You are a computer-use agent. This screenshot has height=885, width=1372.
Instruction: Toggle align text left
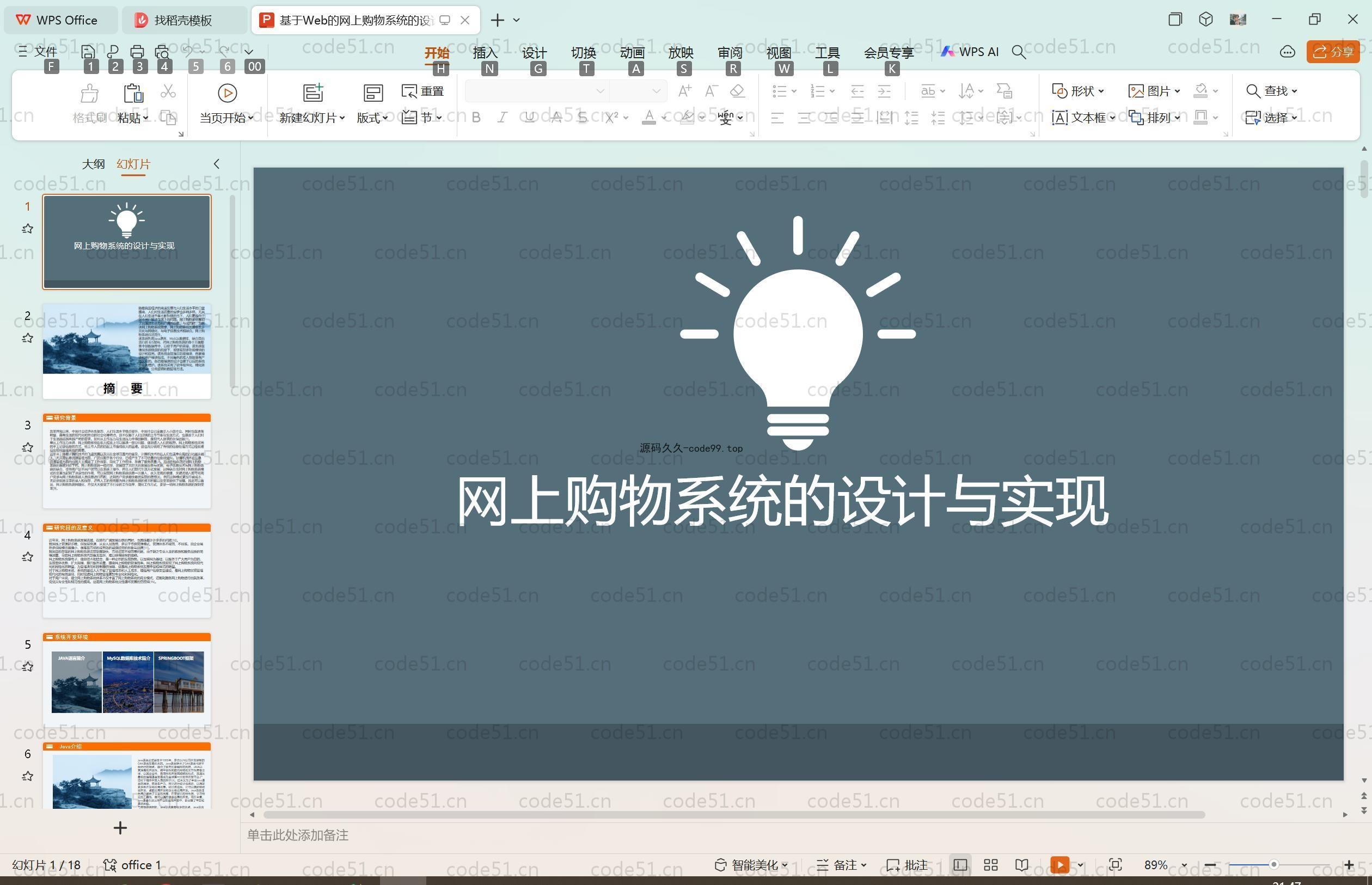[777, 119]
